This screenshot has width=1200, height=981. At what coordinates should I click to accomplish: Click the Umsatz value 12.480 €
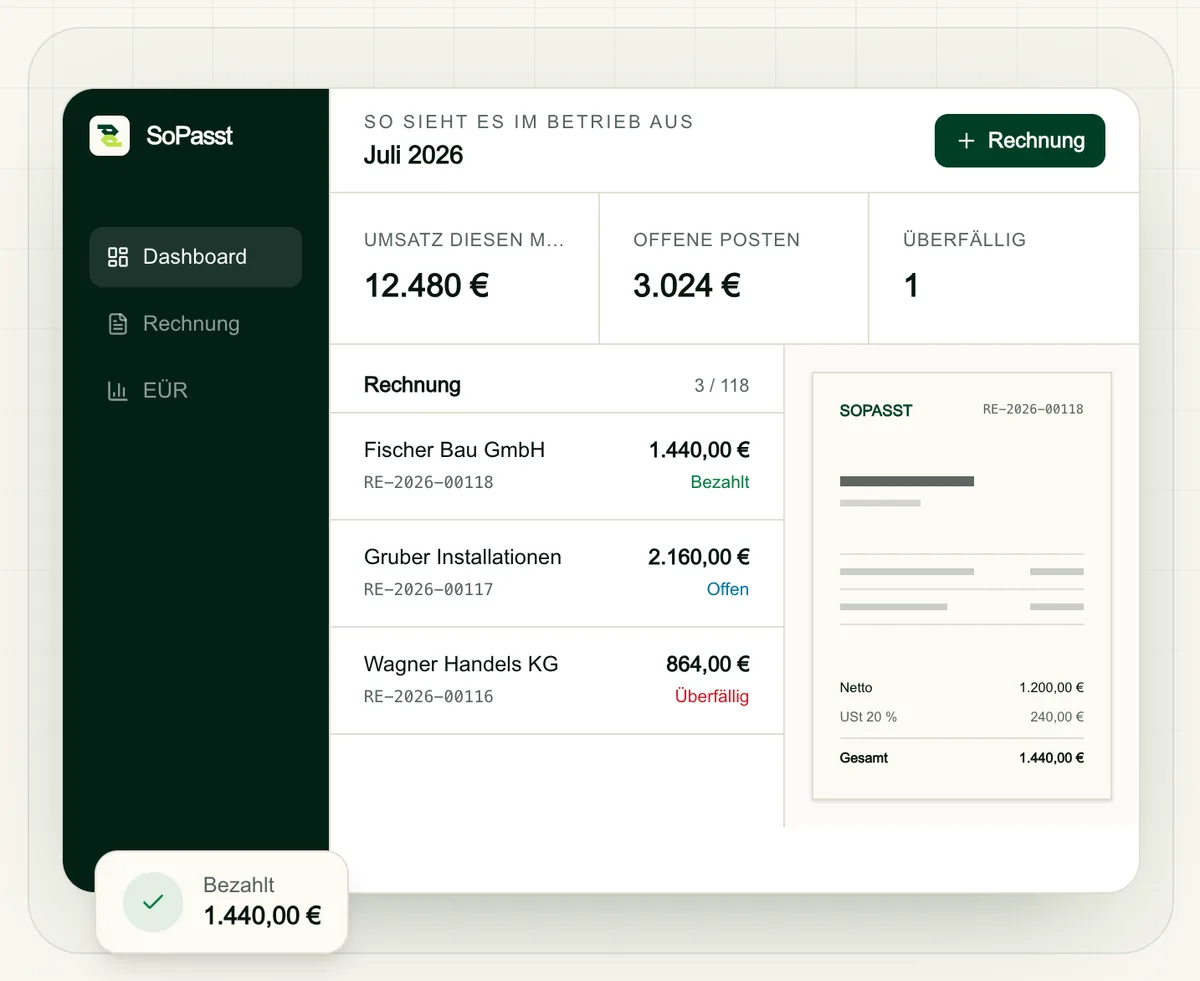[x=427, y=286]
